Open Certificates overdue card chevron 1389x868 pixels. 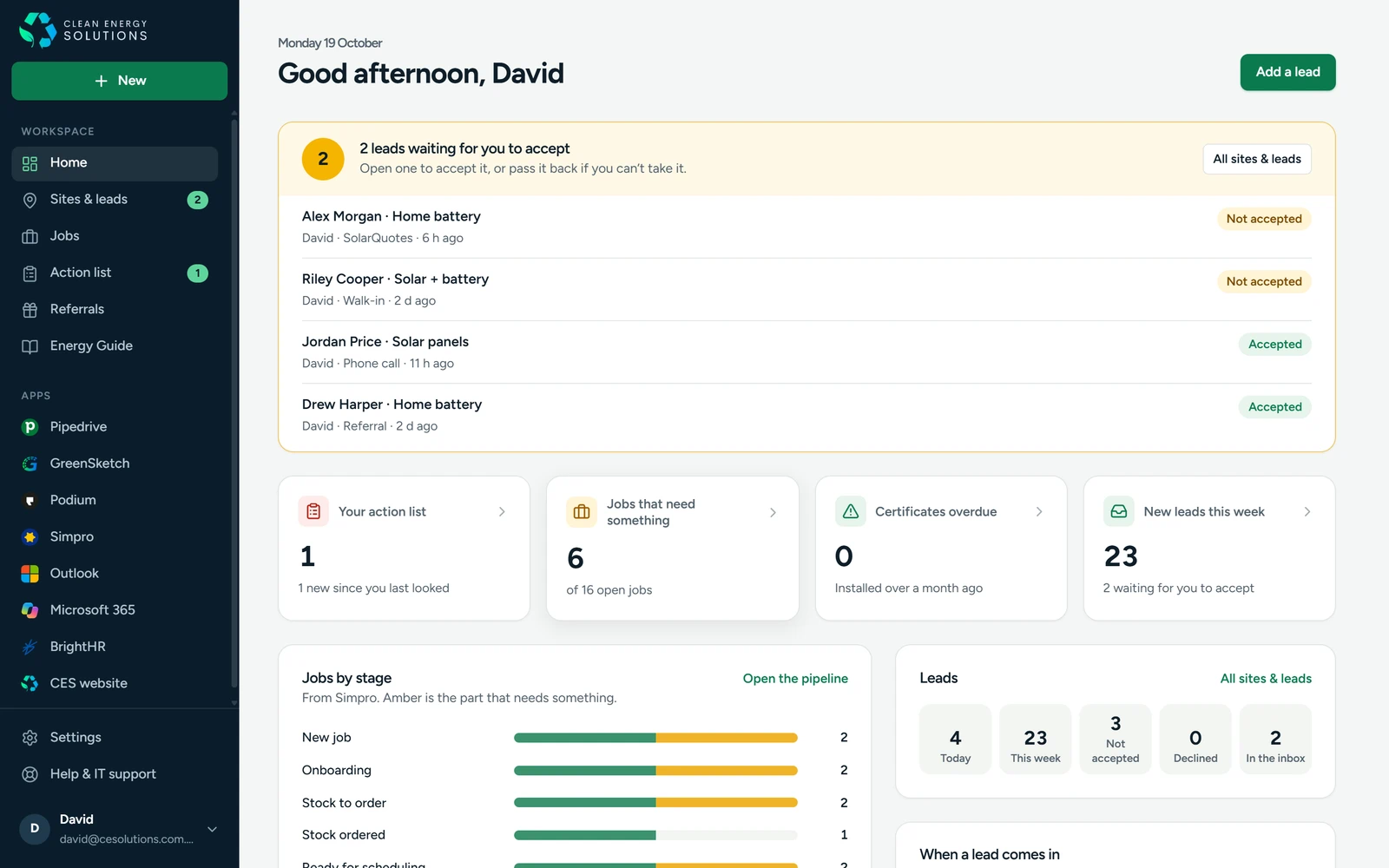click(1039, 512)
